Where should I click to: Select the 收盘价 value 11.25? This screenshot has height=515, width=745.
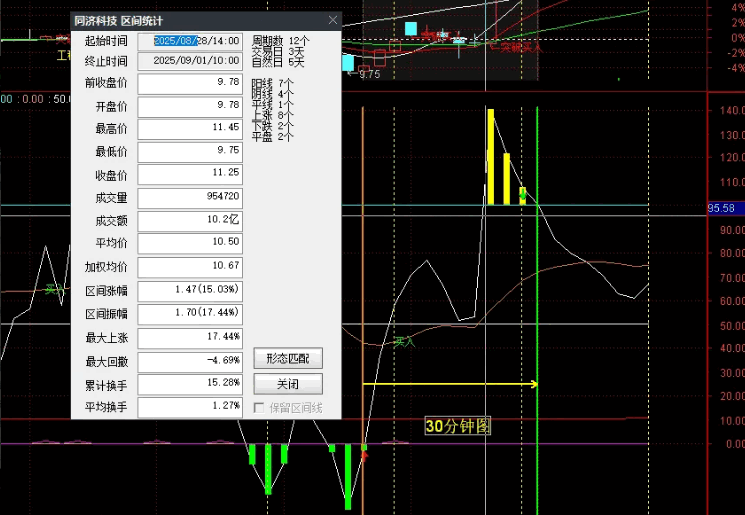pos(190,174)
